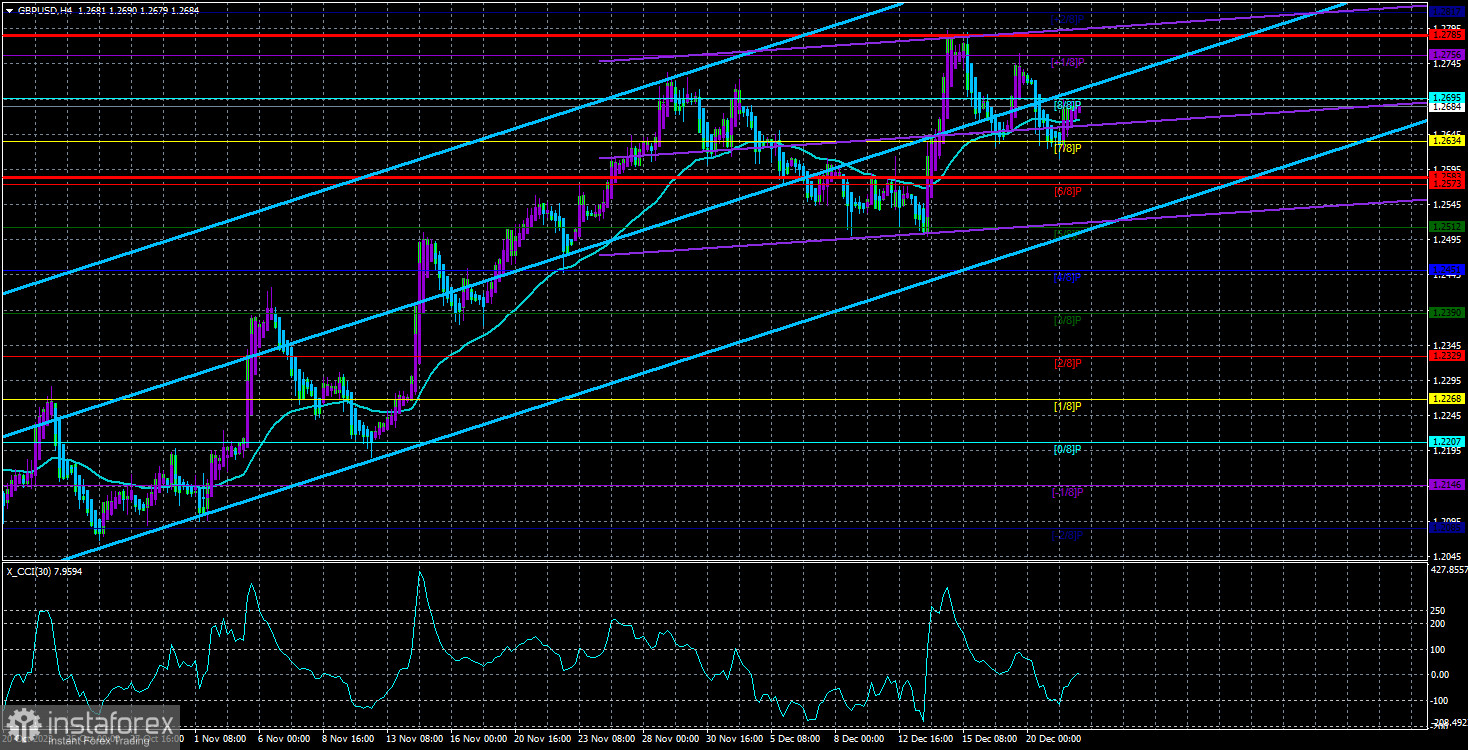
Task: Click the purple 1.2756 price tag
Action: [x=1447, y=54]
